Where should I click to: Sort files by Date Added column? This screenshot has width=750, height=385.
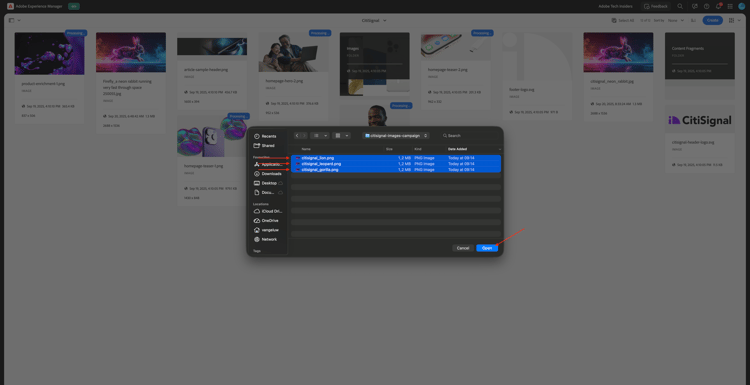(458, 149)
